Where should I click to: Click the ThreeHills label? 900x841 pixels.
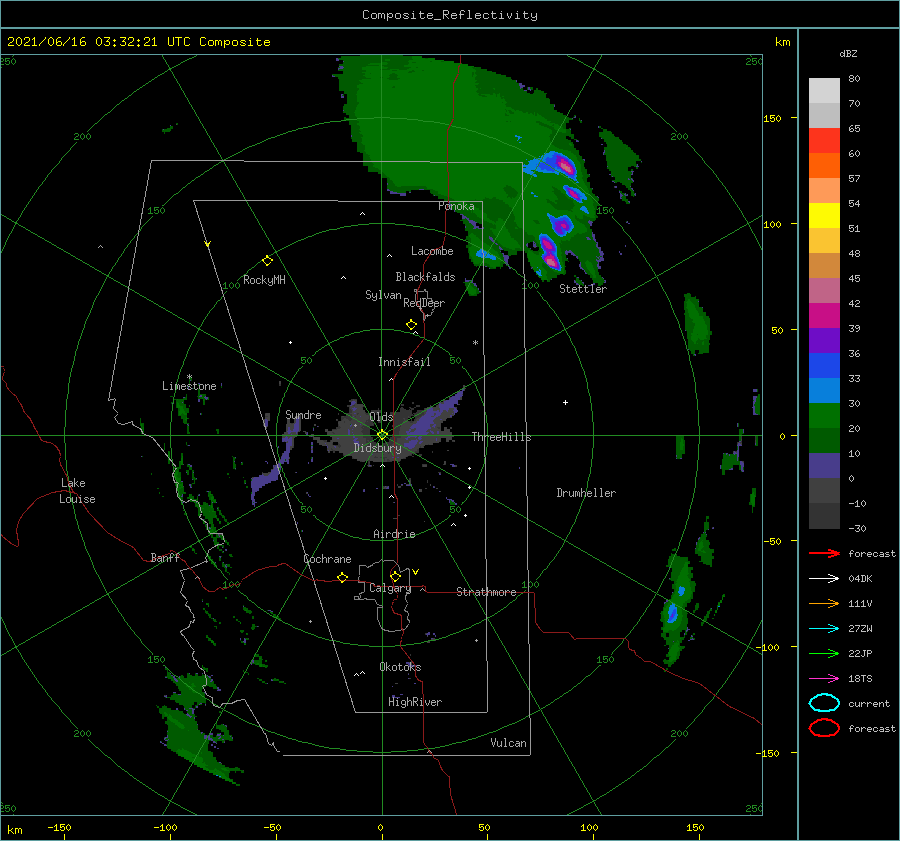tap(501, 437)
